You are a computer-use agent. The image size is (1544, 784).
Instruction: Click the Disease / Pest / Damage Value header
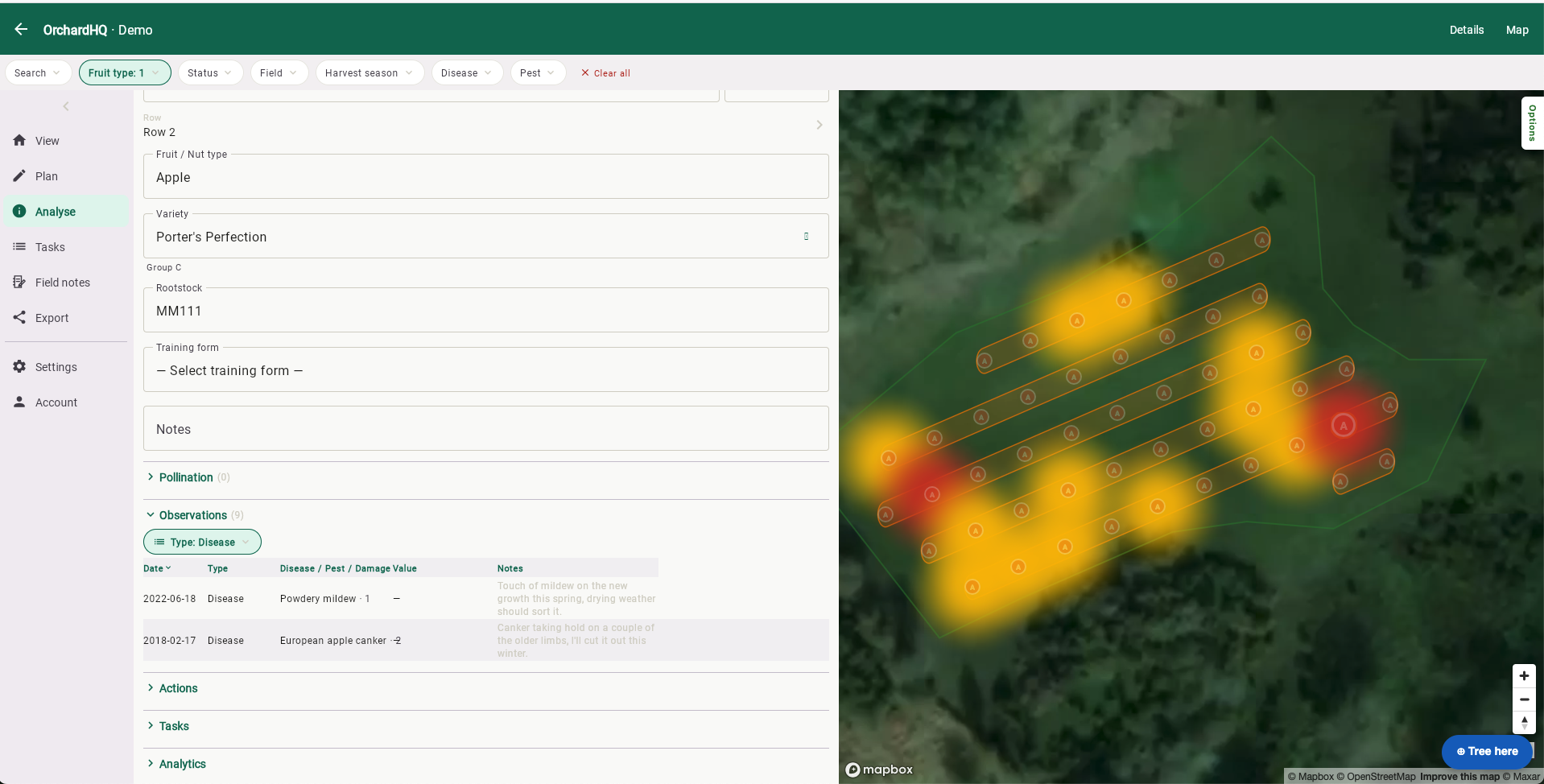pyautogui.click(x=349, y=568)
